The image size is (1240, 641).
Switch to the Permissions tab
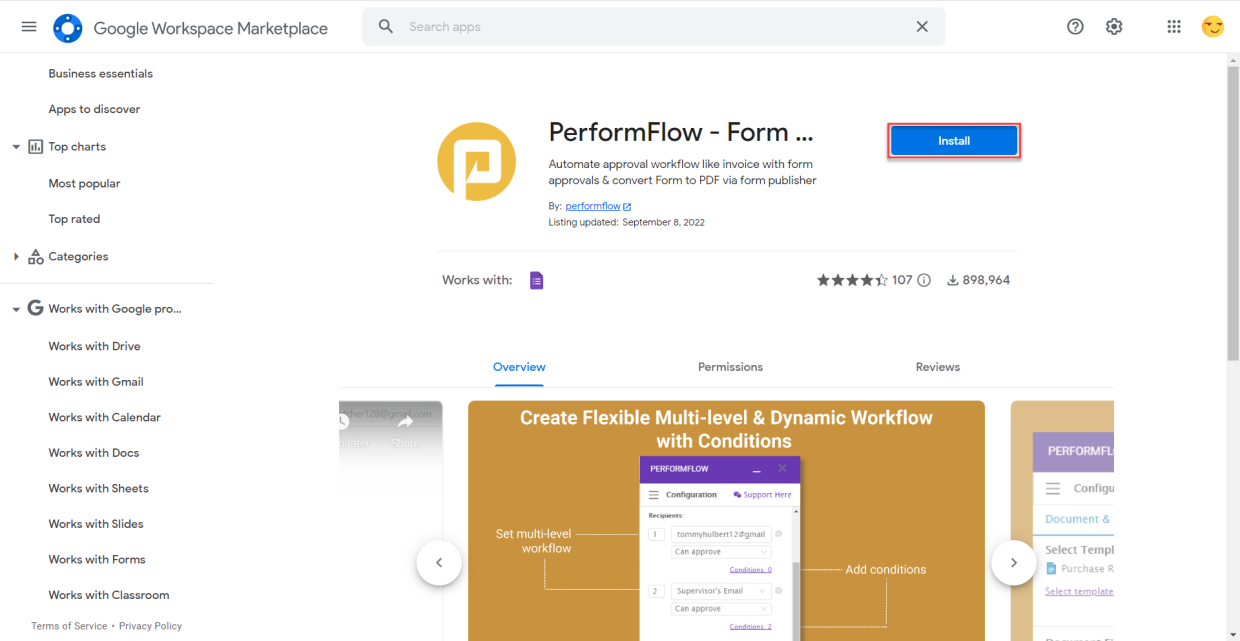(730, 367)
